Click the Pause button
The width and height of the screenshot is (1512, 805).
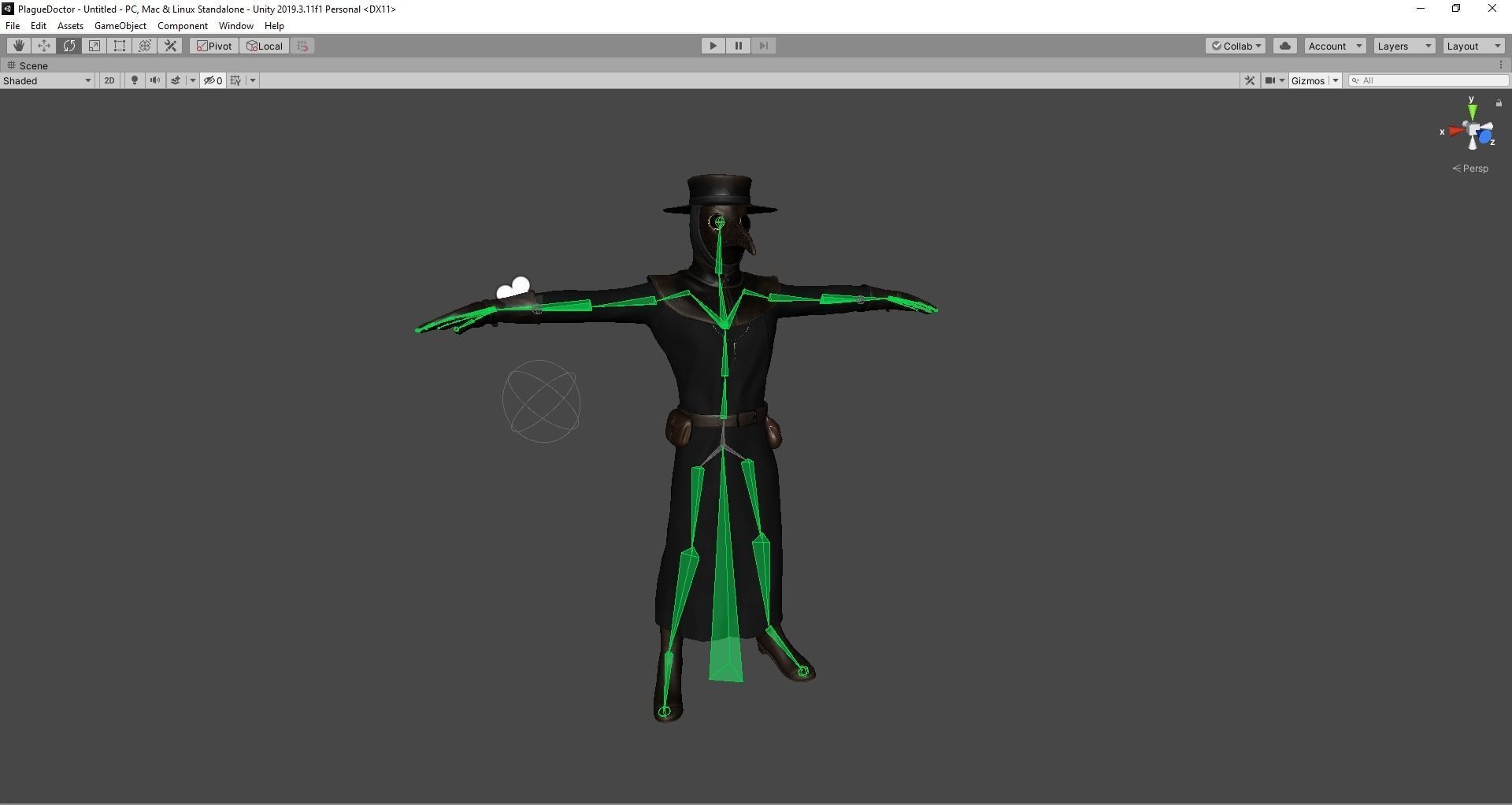click(739, 46)
